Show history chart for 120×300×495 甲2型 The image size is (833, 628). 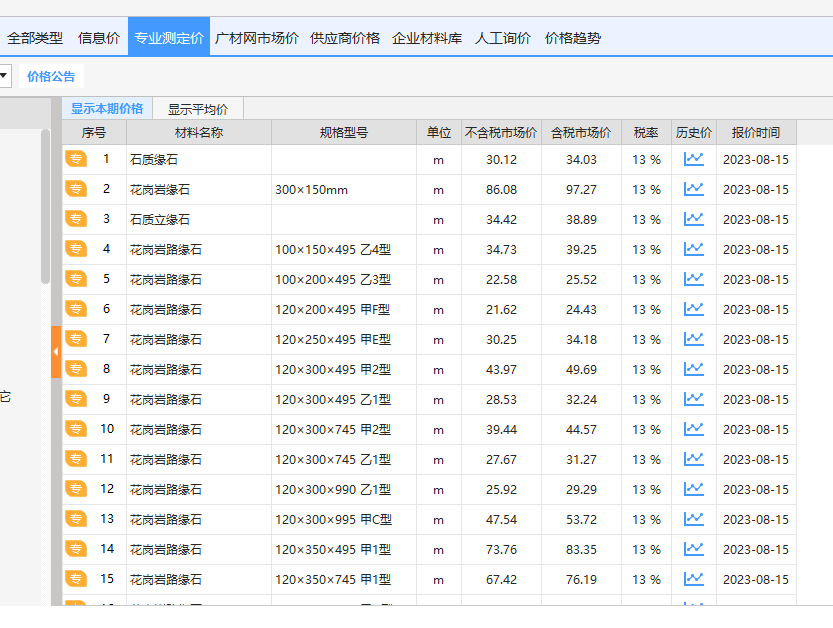[x=693, y=369]
